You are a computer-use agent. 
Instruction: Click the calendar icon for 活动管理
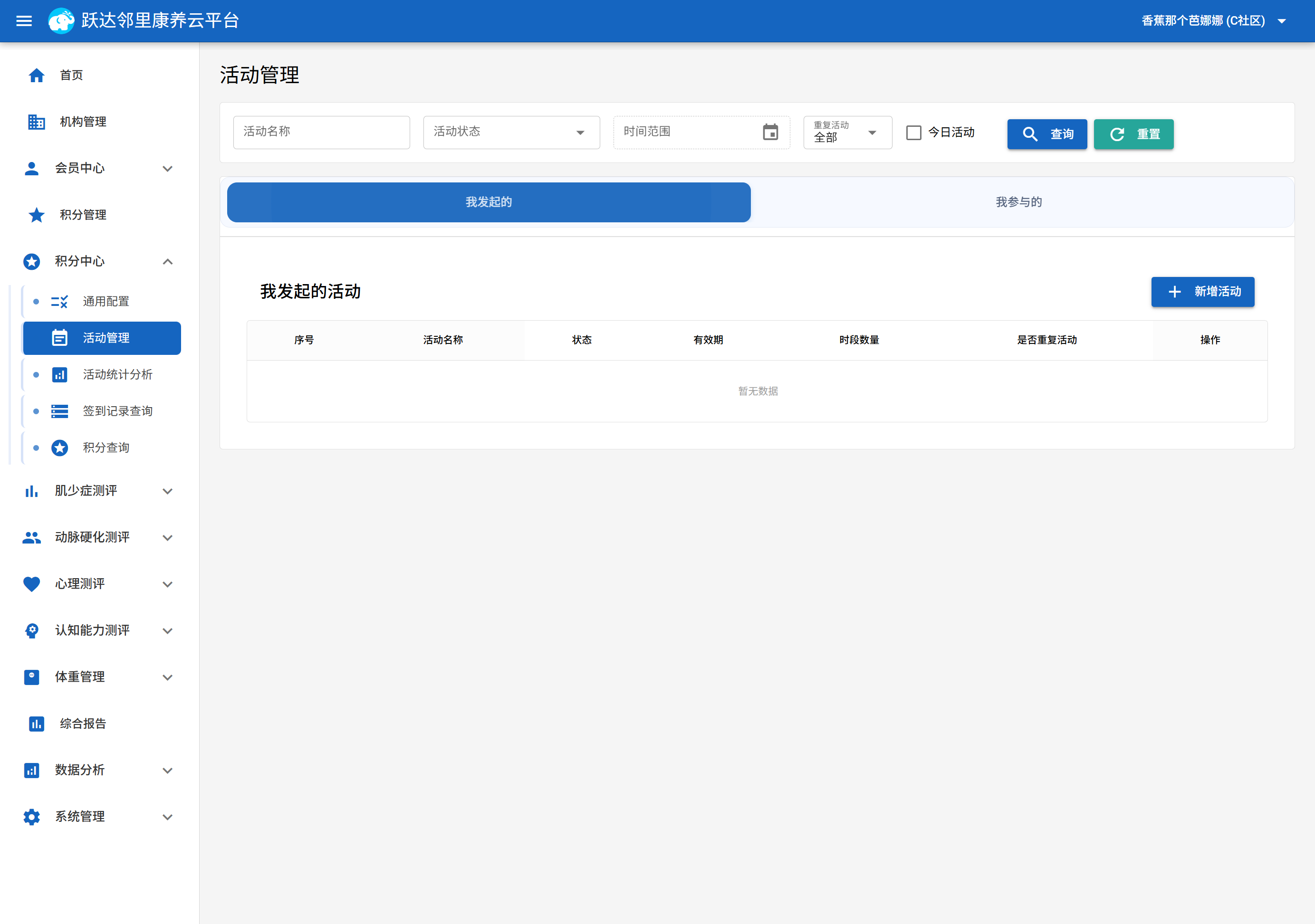(59, 338)
